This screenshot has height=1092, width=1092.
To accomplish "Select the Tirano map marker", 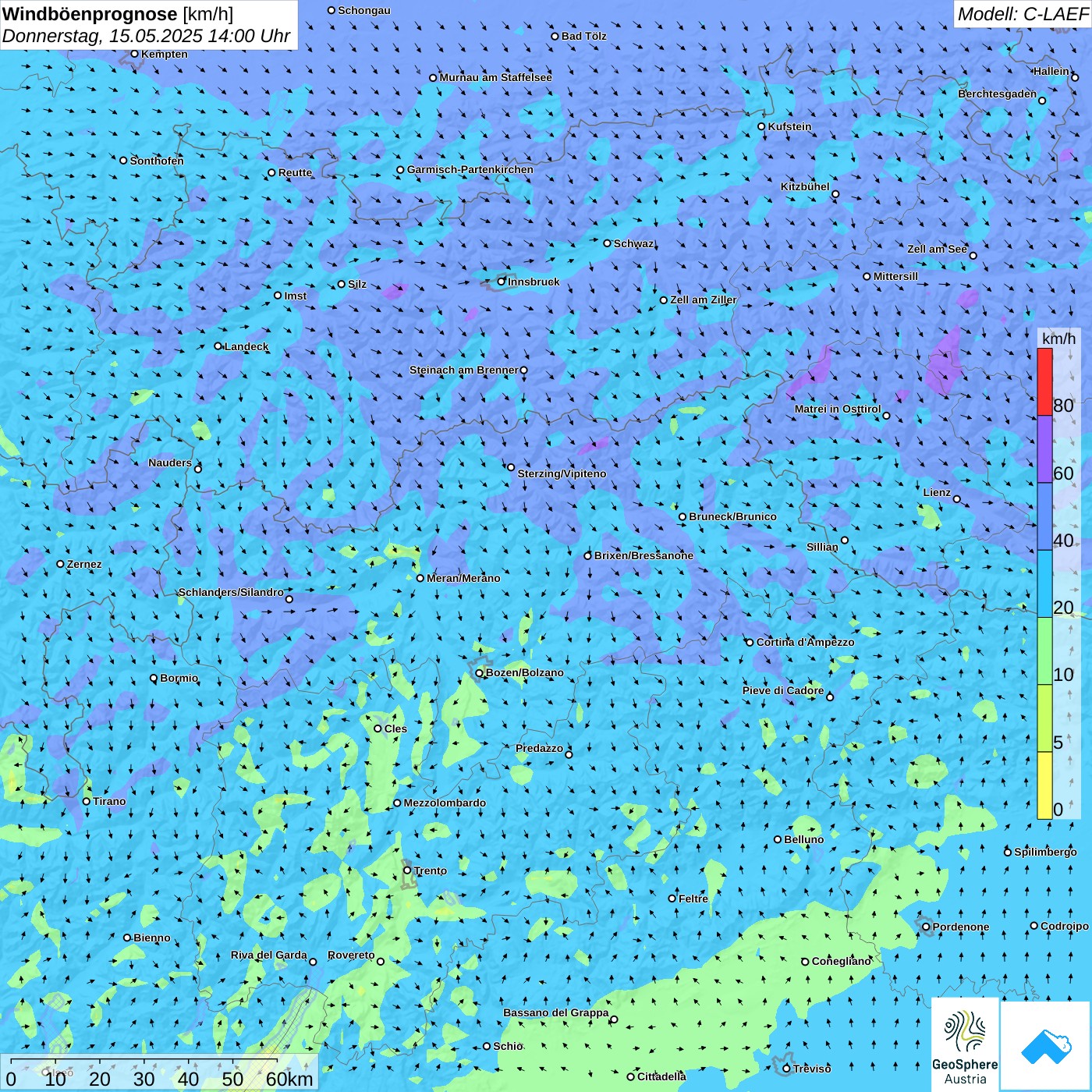I will [87, 801].
